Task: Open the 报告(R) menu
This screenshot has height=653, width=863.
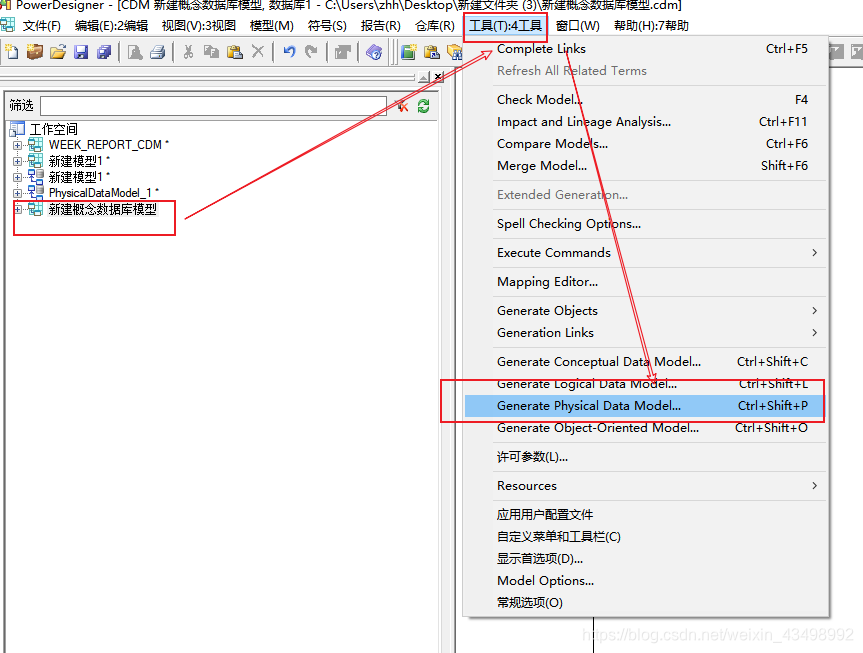Action: 380,26
